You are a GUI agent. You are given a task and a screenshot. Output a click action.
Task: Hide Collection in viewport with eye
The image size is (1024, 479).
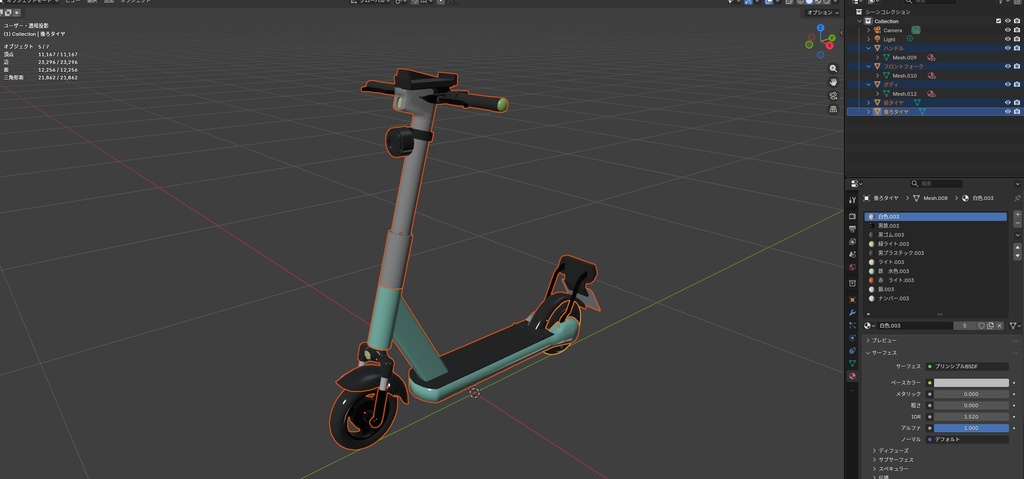pos(1008,21)
